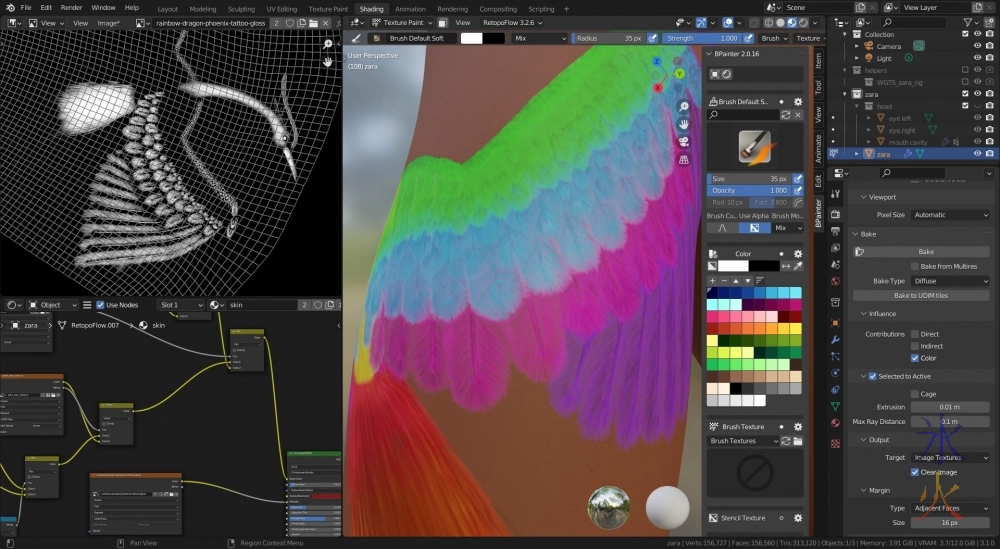1000x549 pixels.
Task: Enable the Use Nodes checkbox
Action: (x=101, y=305)
